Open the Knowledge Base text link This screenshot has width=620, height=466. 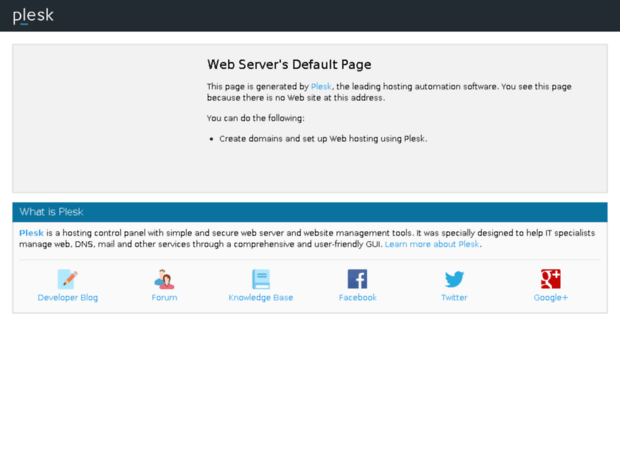[x=261, y=298]
